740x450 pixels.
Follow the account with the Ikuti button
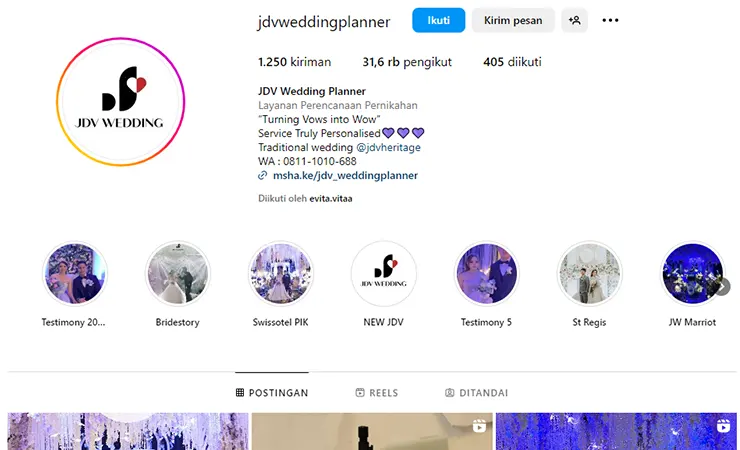[x=438, y=20]
